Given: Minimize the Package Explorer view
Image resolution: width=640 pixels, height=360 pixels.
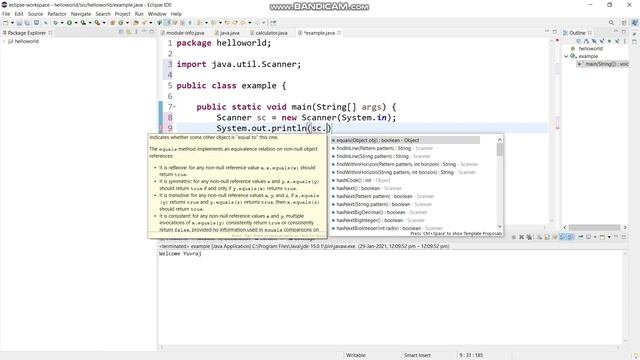Looking at the screenshot, I should (x=144, y=32).
